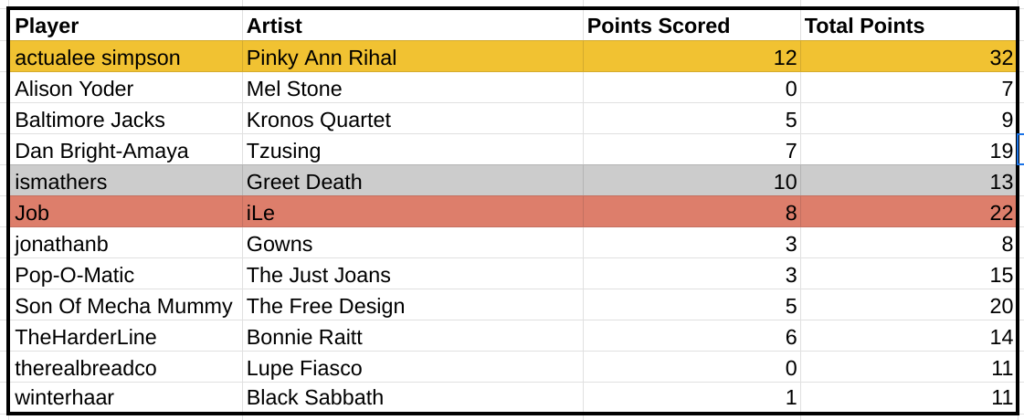1024x420 pixels.
Task: Select the Kronos Quartet cell
Action: [x=411, y=120]
